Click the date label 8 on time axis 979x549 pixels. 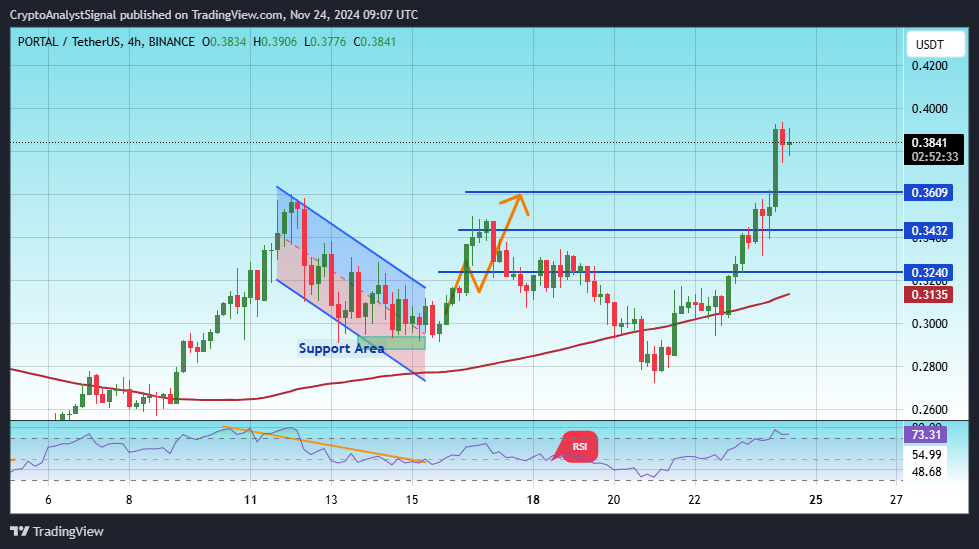pos(129,500)
